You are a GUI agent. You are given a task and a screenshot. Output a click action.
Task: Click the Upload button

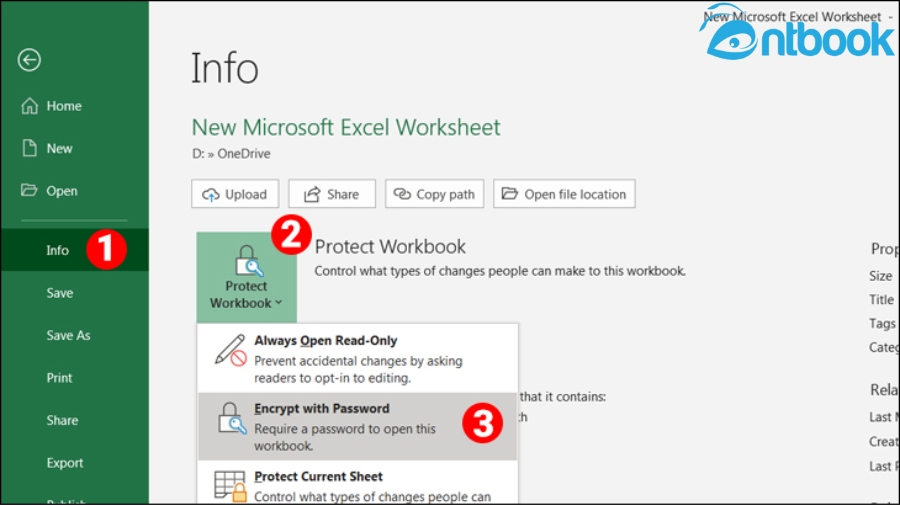click(x=235, y=194)
